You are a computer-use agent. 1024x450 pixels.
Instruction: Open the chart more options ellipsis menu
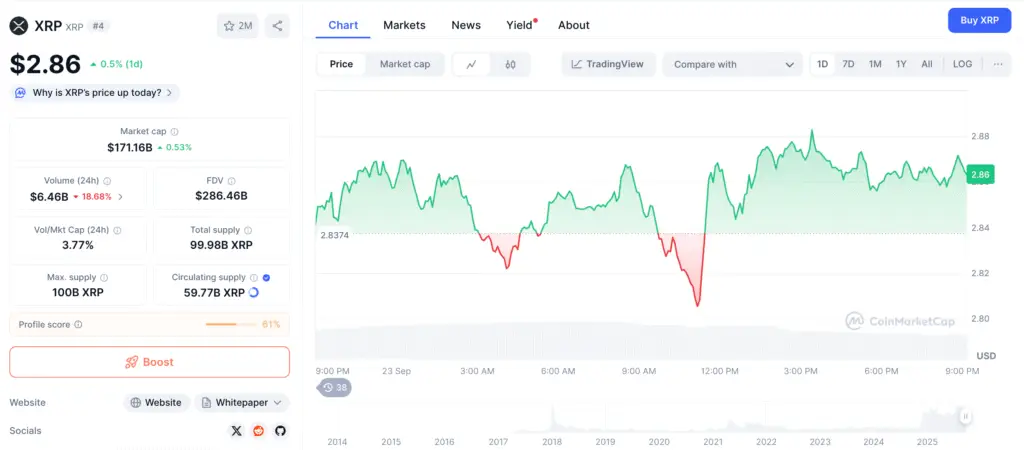click(x=998, y=64)
